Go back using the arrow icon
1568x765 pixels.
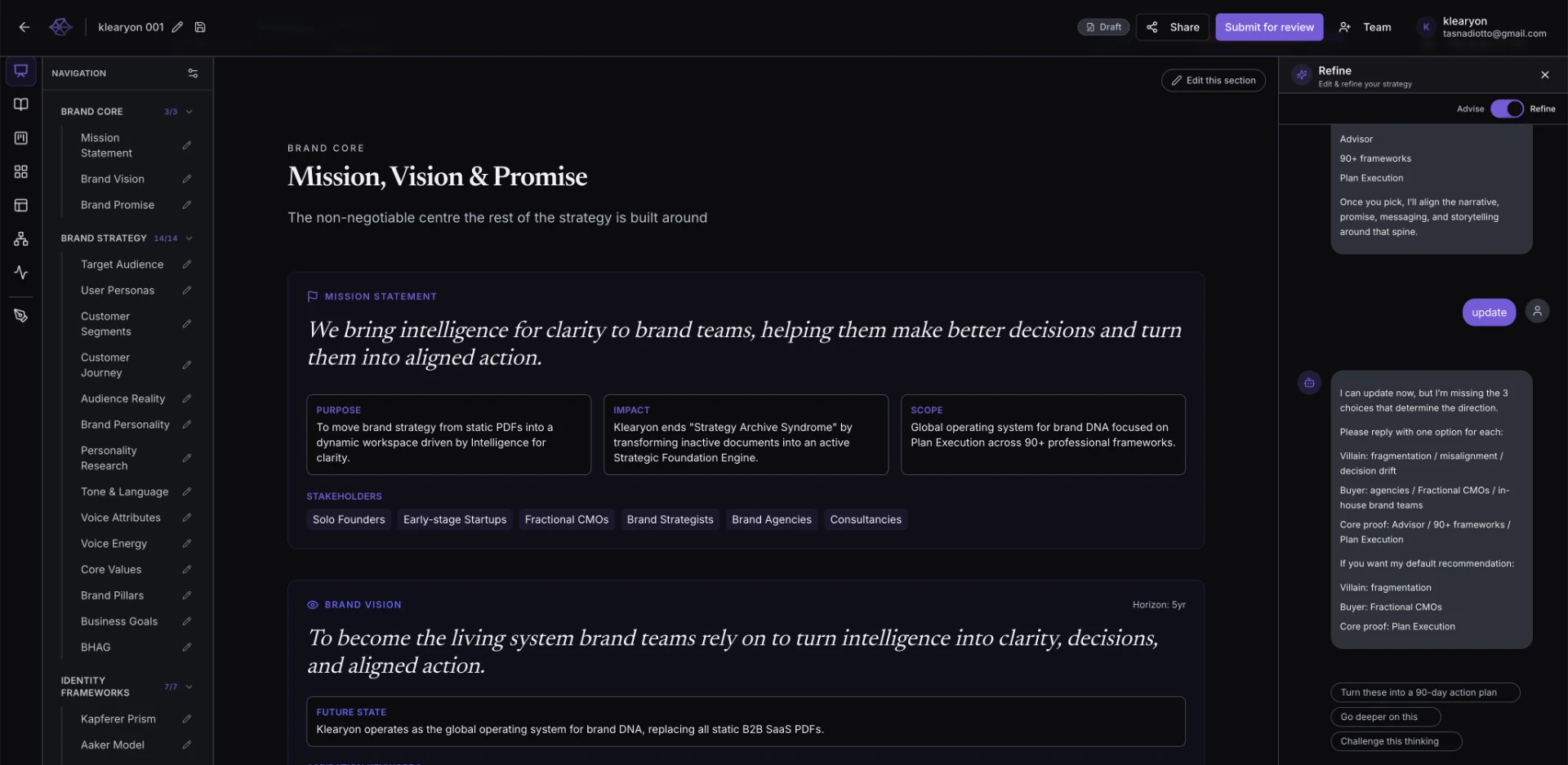coord(24,27)
